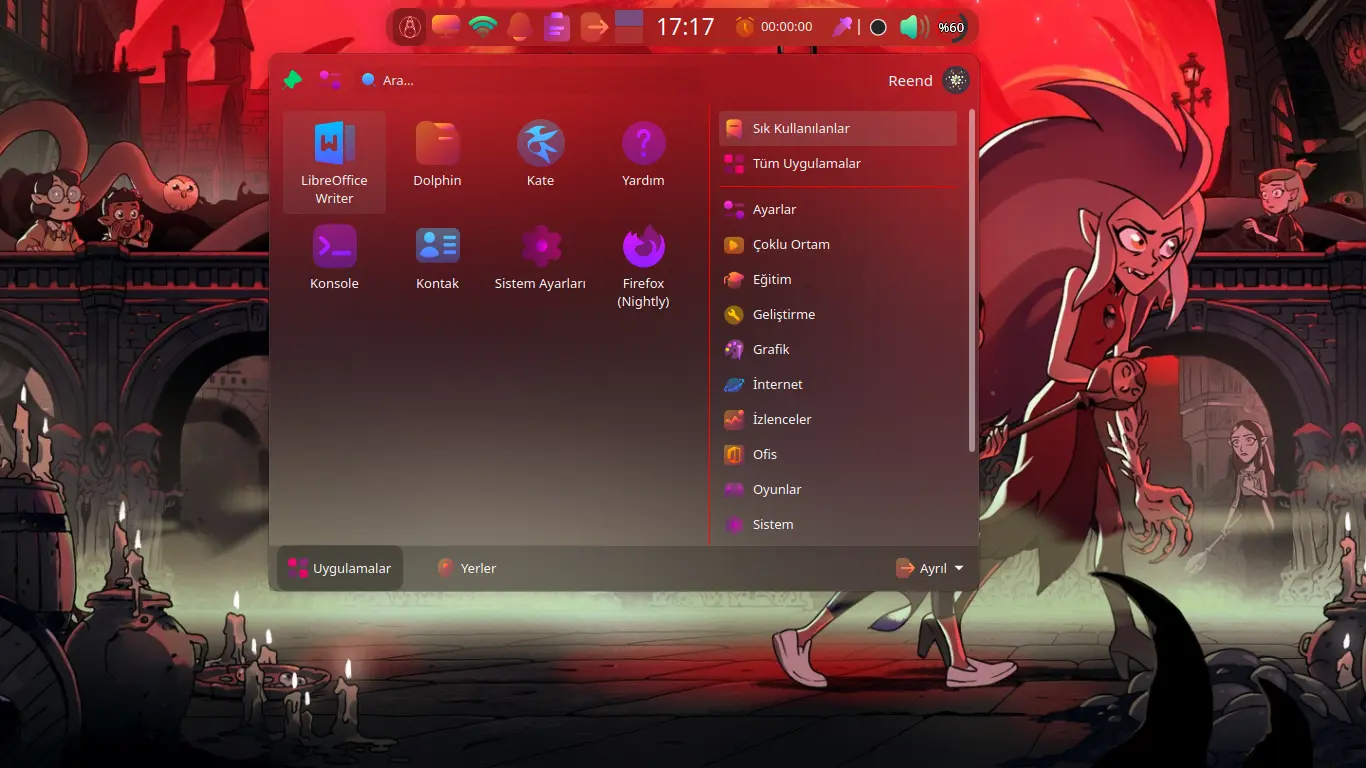Screen dimensions: 1366x768
Task: Use the category list scrollbar
Action: [972, 280]
